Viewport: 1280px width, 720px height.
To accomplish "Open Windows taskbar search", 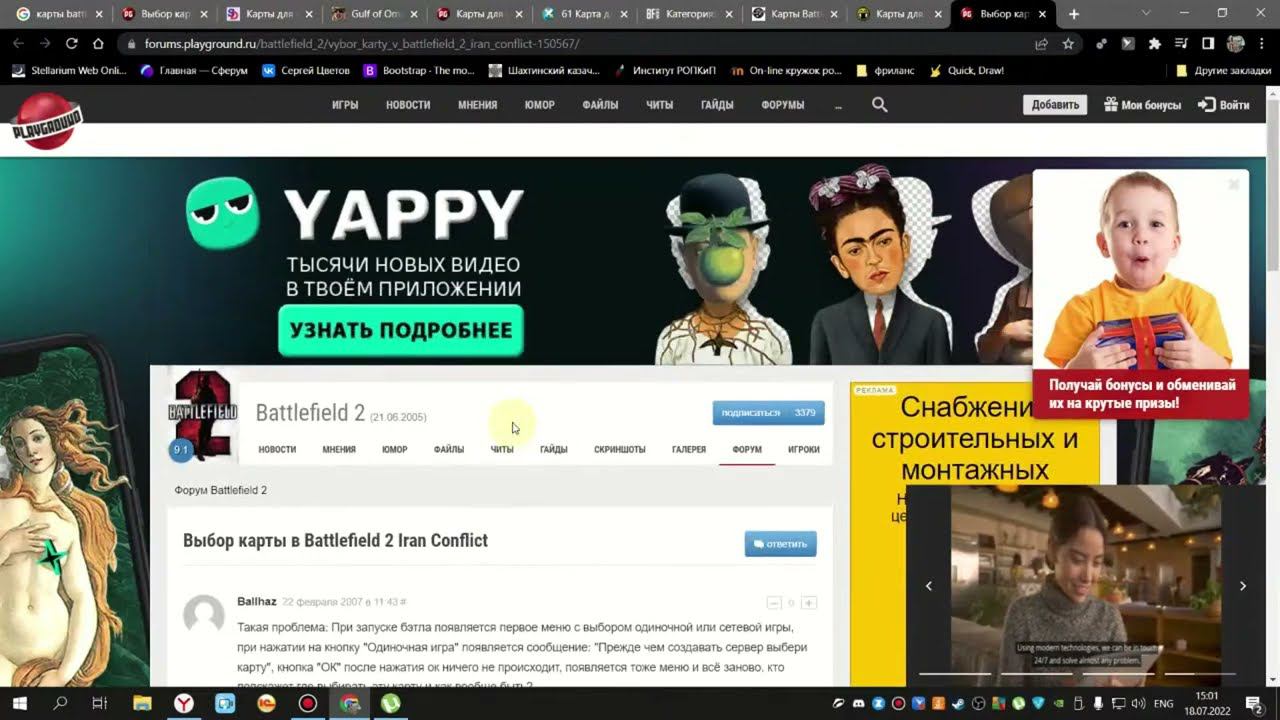I will [x=60, y=704].
